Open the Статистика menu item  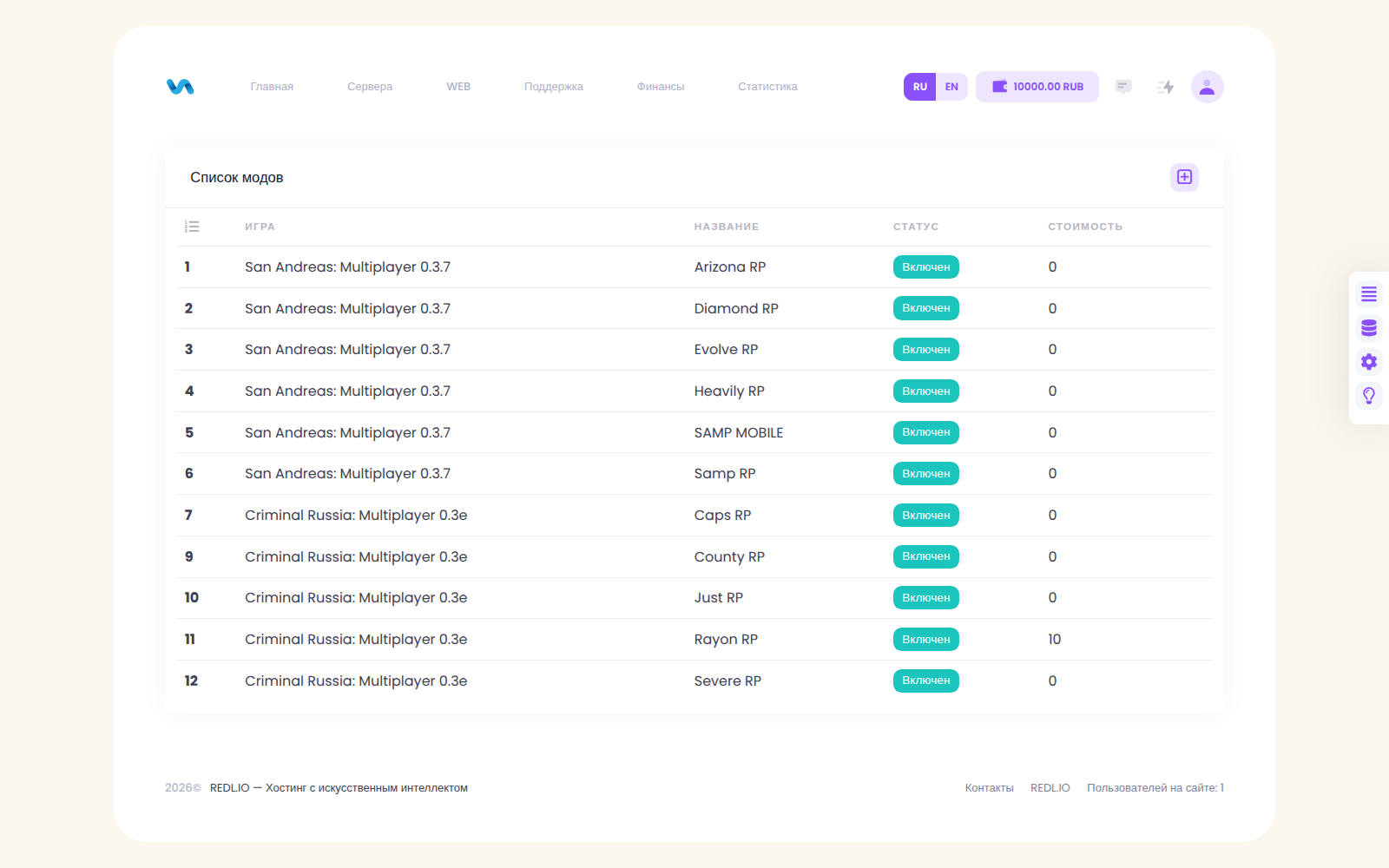[767, 87]
